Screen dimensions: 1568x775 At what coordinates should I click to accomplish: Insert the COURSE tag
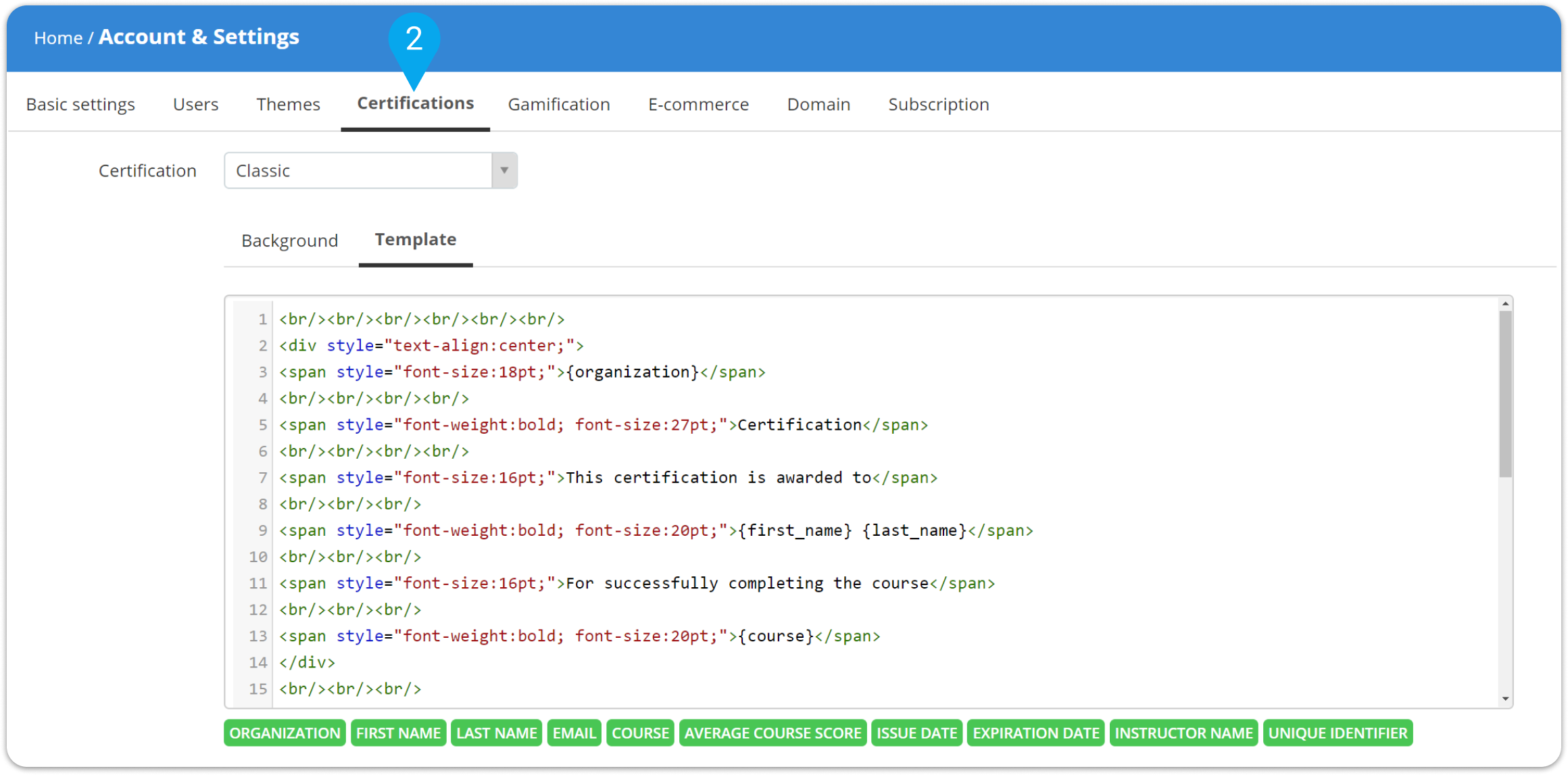coord(640,733)
